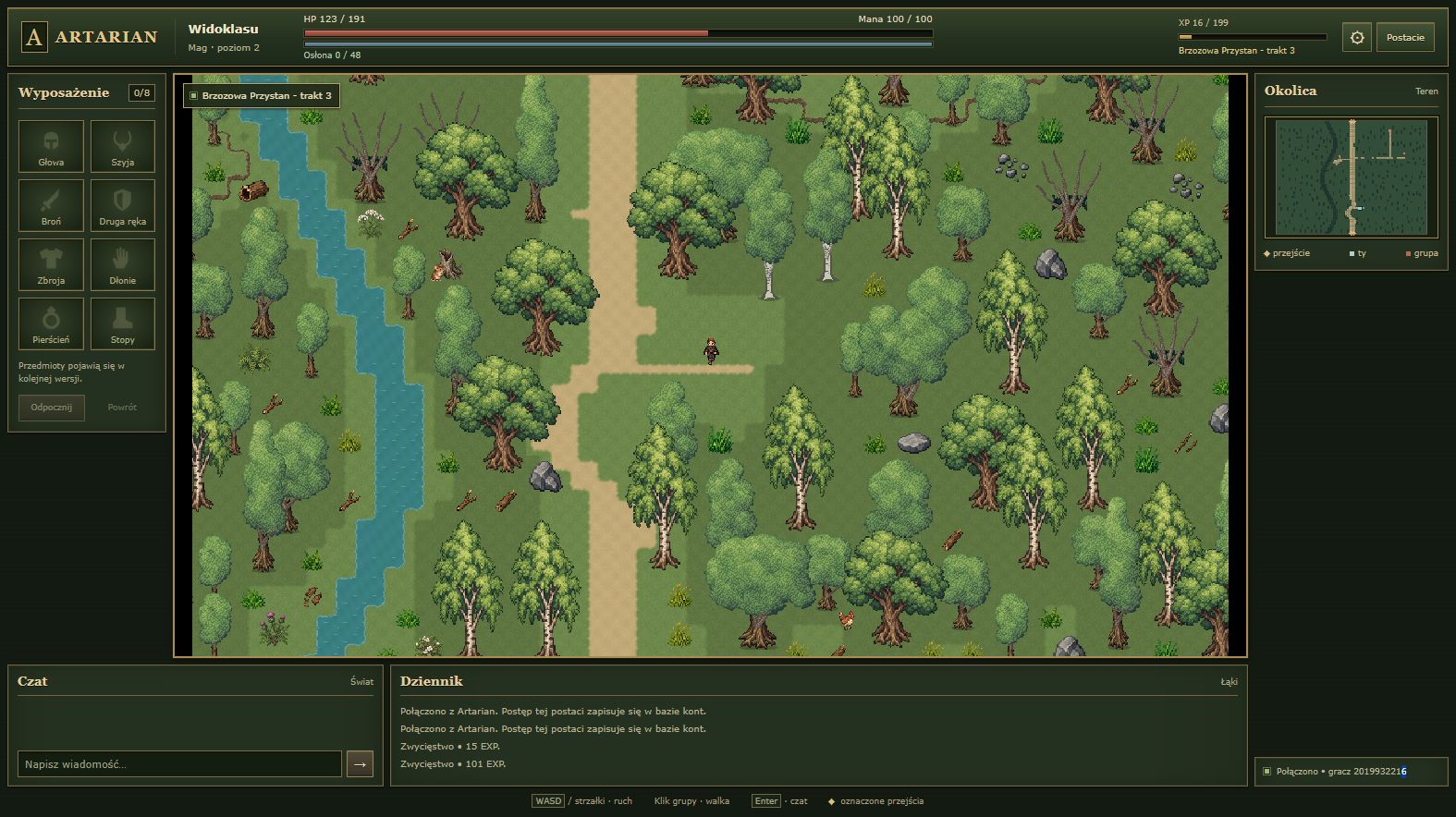Click the player character on the map
This screenshot has width=1456, height=817.
pyautogui.click(x=711, y=350)
